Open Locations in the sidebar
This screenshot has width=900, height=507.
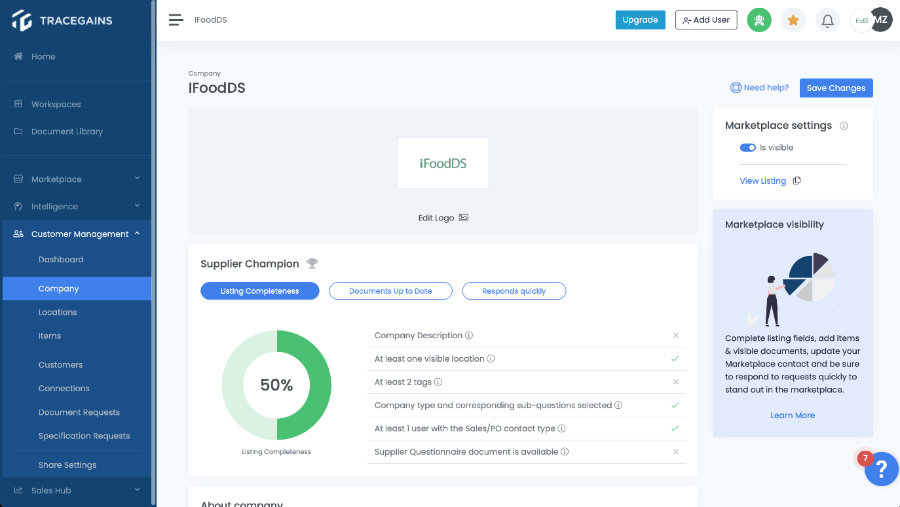coord(58,313)
